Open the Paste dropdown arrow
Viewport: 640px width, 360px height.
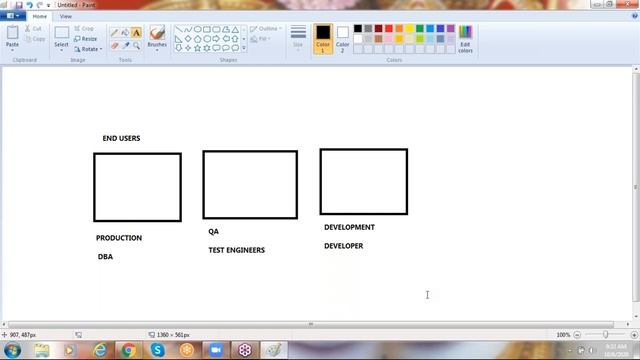click(x=12, y=50)
